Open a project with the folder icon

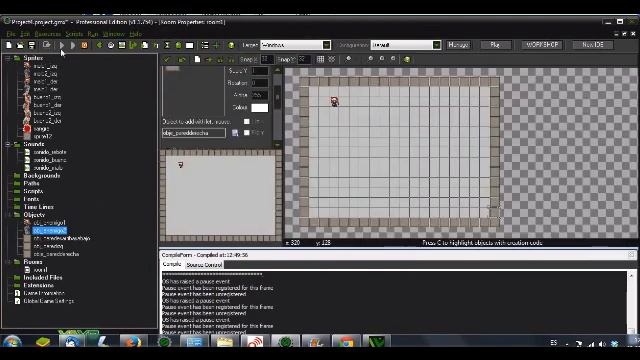point(20,45)
